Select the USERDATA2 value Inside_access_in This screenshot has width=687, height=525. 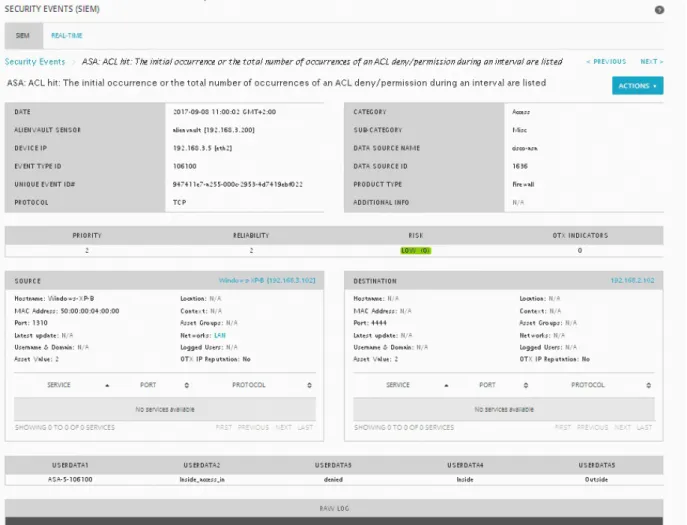(202, 479)
